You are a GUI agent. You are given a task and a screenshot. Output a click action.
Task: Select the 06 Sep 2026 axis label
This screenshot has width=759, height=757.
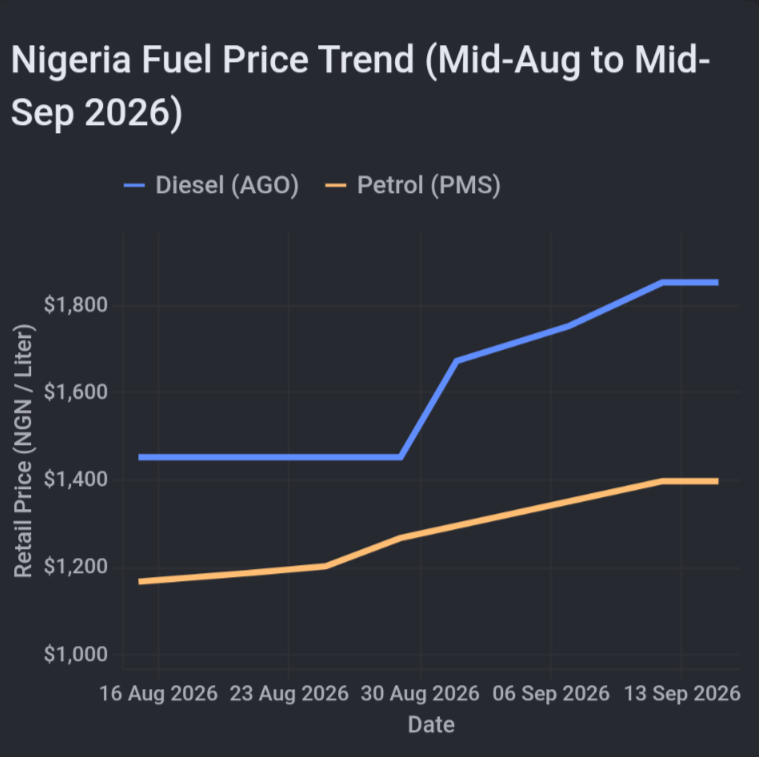click(x=551, y=693)
